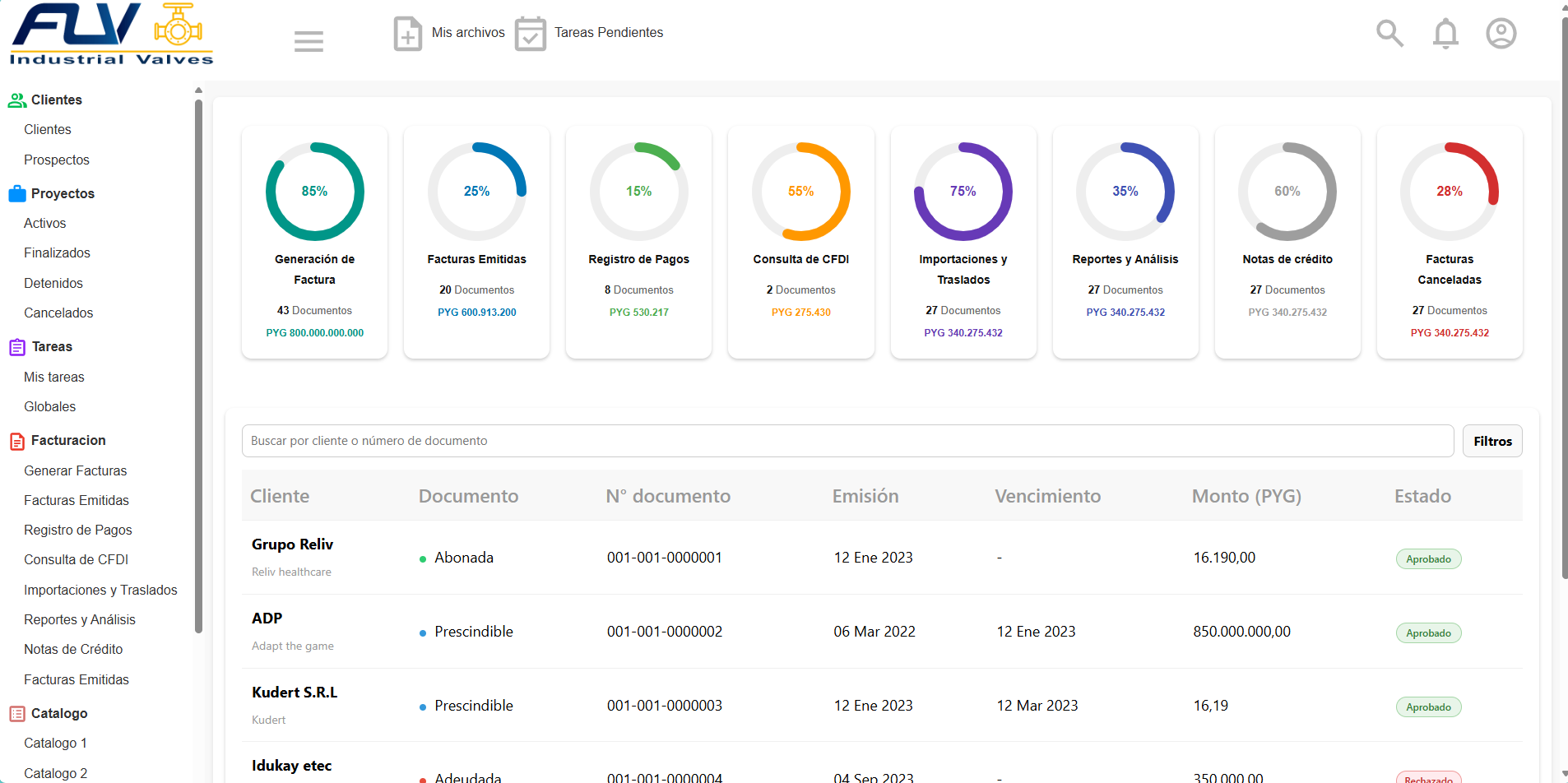The image size is (1568, 783).
Task: Click the sidebar vertical scrollbar
Action: point(198,366)
